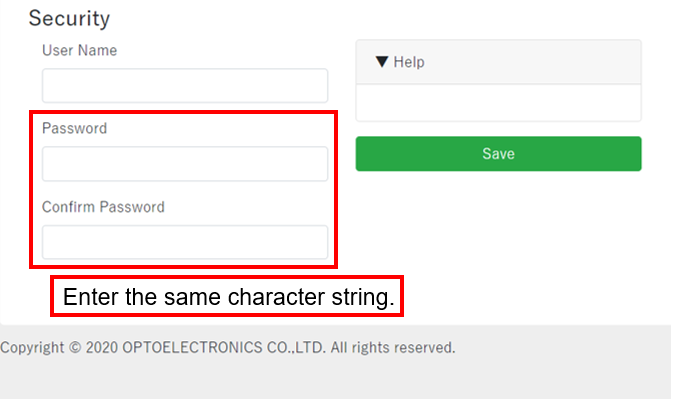Screen dimensions: 673x401
Task: Select the Confirm Password input field
Action: coord(185,242)
